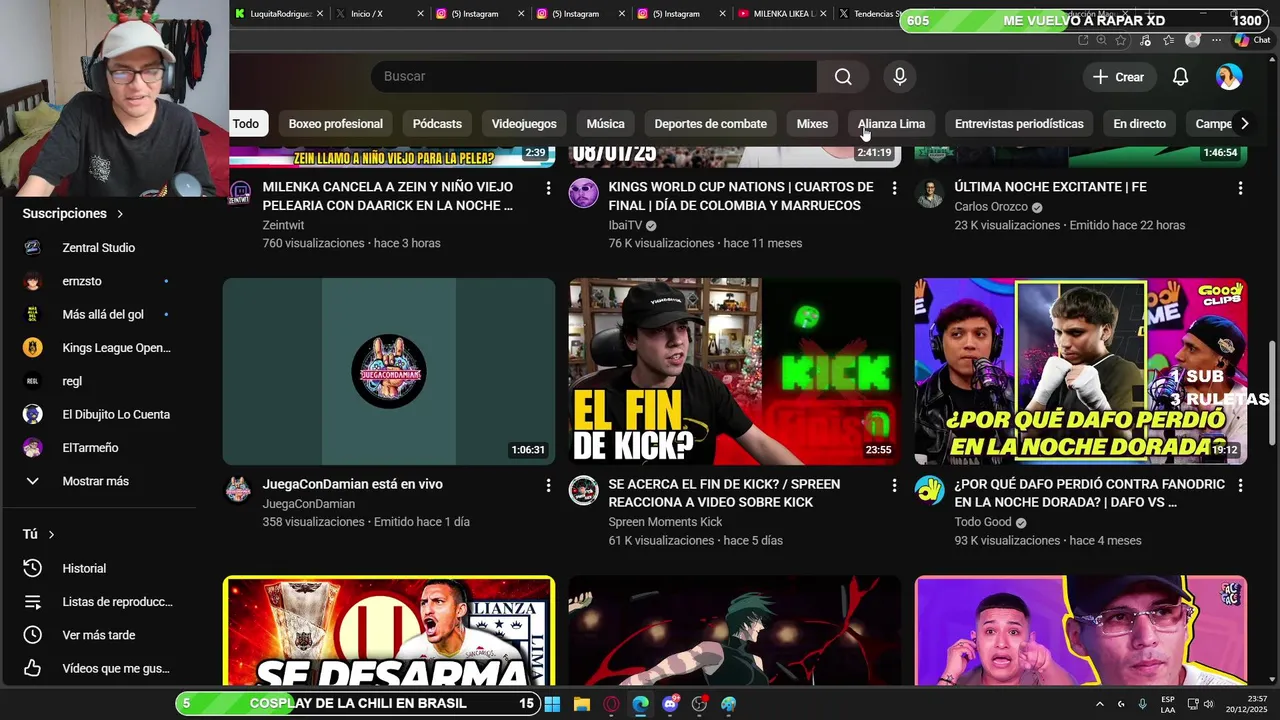Open options for Última Noche Excitante video

coord(1240,188)
